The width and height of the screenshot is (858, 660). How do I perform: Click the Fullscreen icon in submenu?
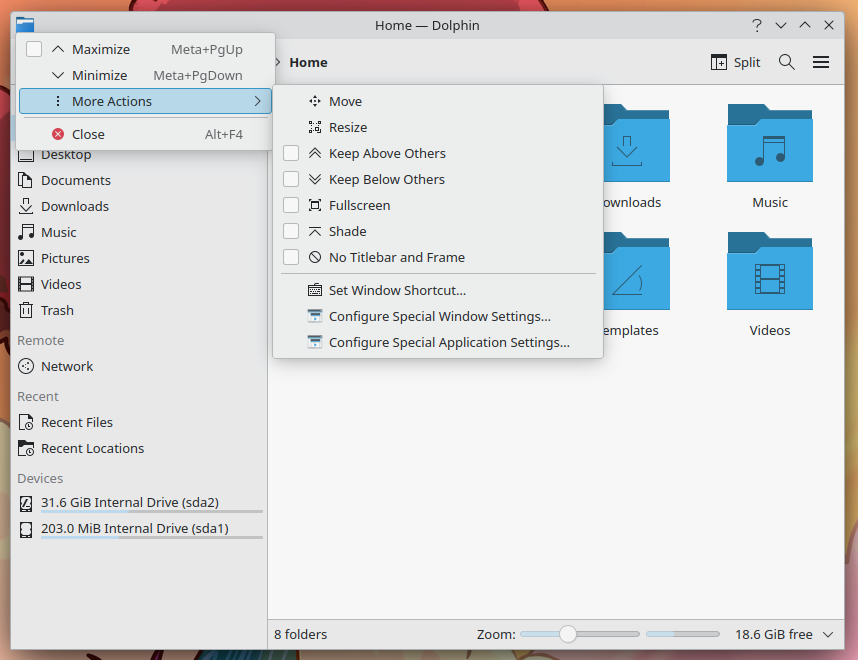315,205
